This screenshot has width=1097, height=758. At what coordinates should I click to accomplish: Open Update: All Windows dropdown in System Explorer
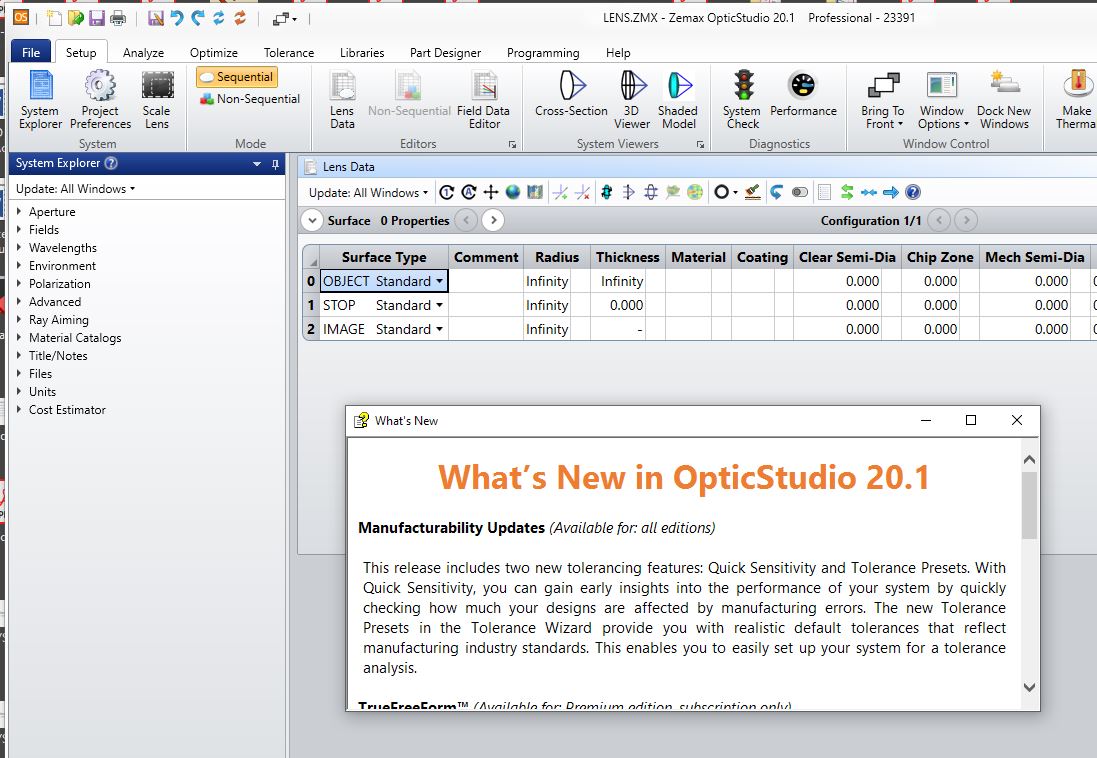pyautogui.click(x=76, y=189)
